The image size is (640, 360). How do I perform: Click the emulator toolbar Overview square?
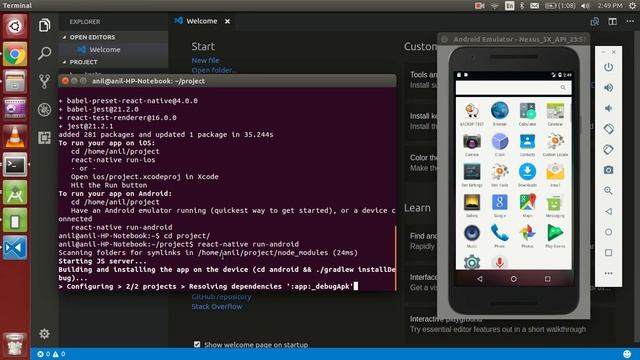coord(608,253)
